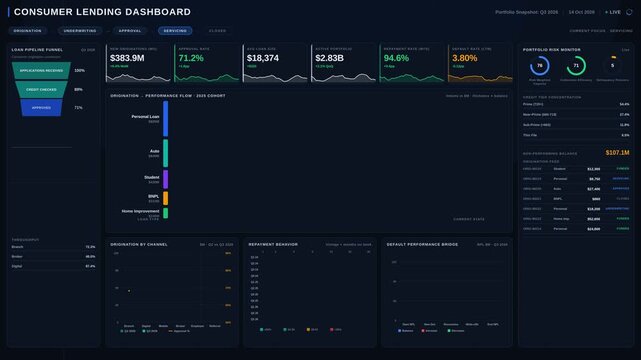Click the delinquency gauge showing 5
This screenshot has width=641, height=360.
612,66
